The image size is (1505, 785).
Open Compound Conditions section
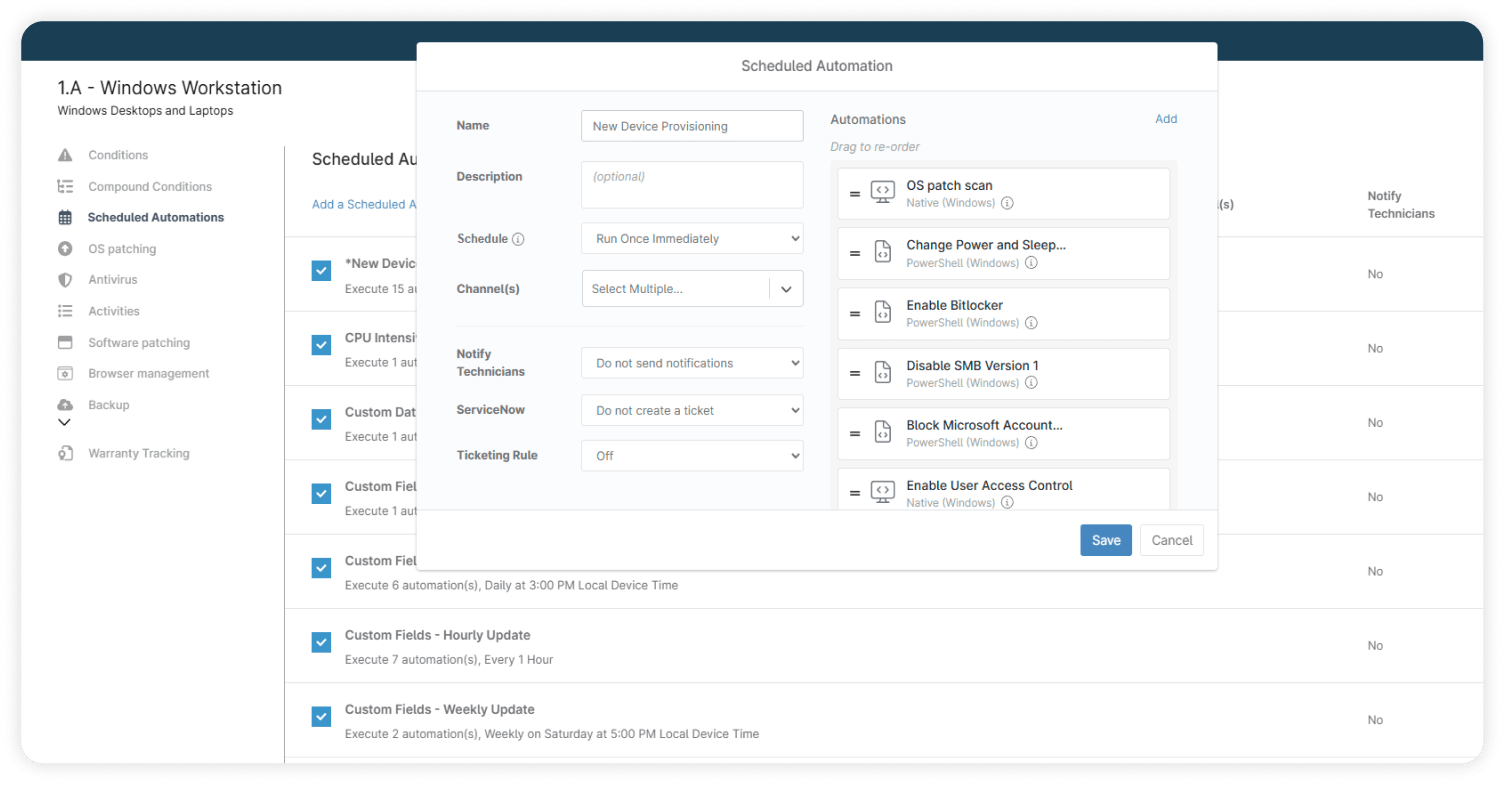point(150,186)
